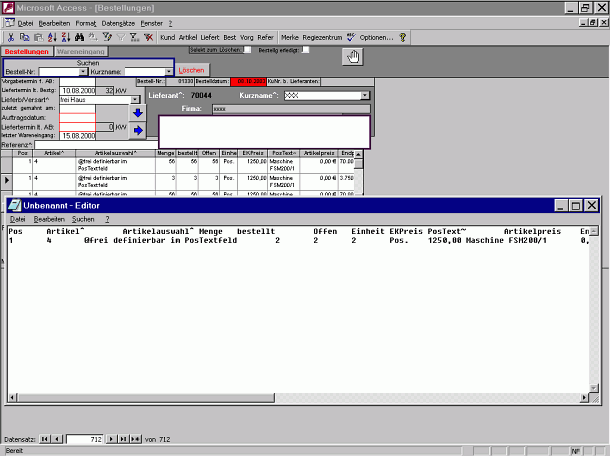This screenshot has height=456, width=610.
Task: Go to first record in navigator
Action: coord(46,439)
